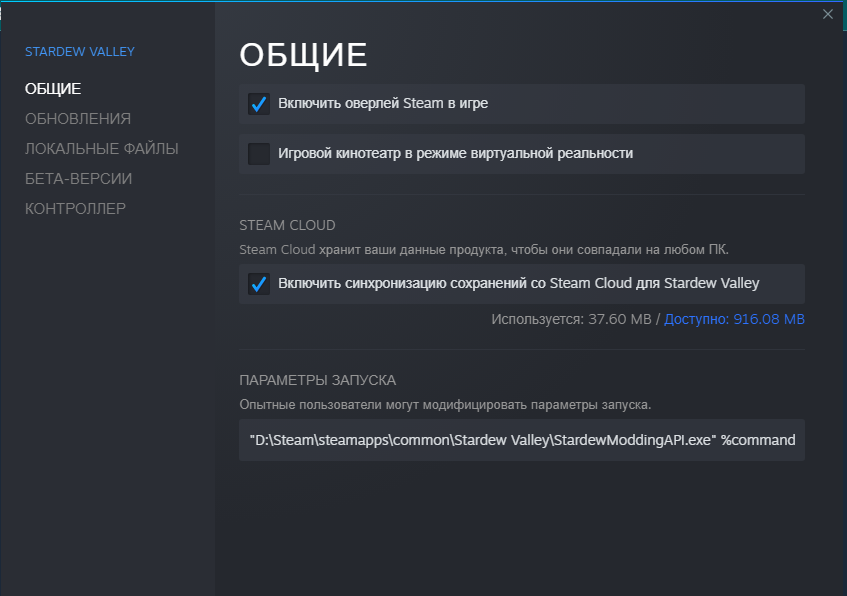Click the STEAM CLOUD section header

click(x=287, y=225)
